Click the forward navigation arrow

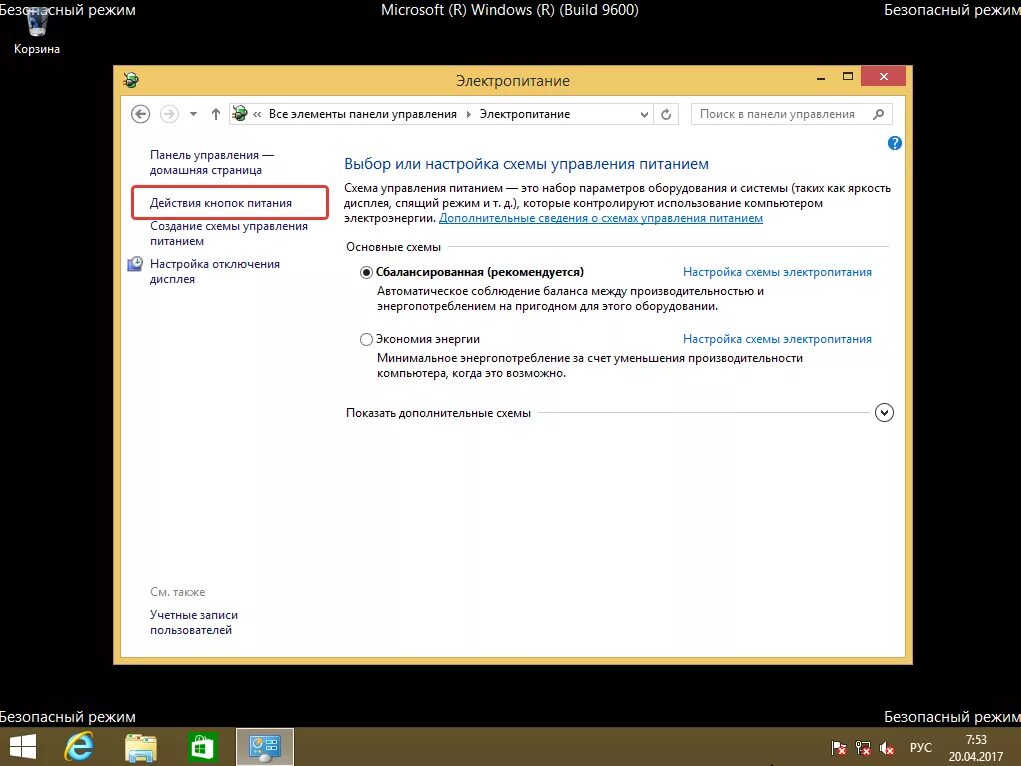coord(169,114)
